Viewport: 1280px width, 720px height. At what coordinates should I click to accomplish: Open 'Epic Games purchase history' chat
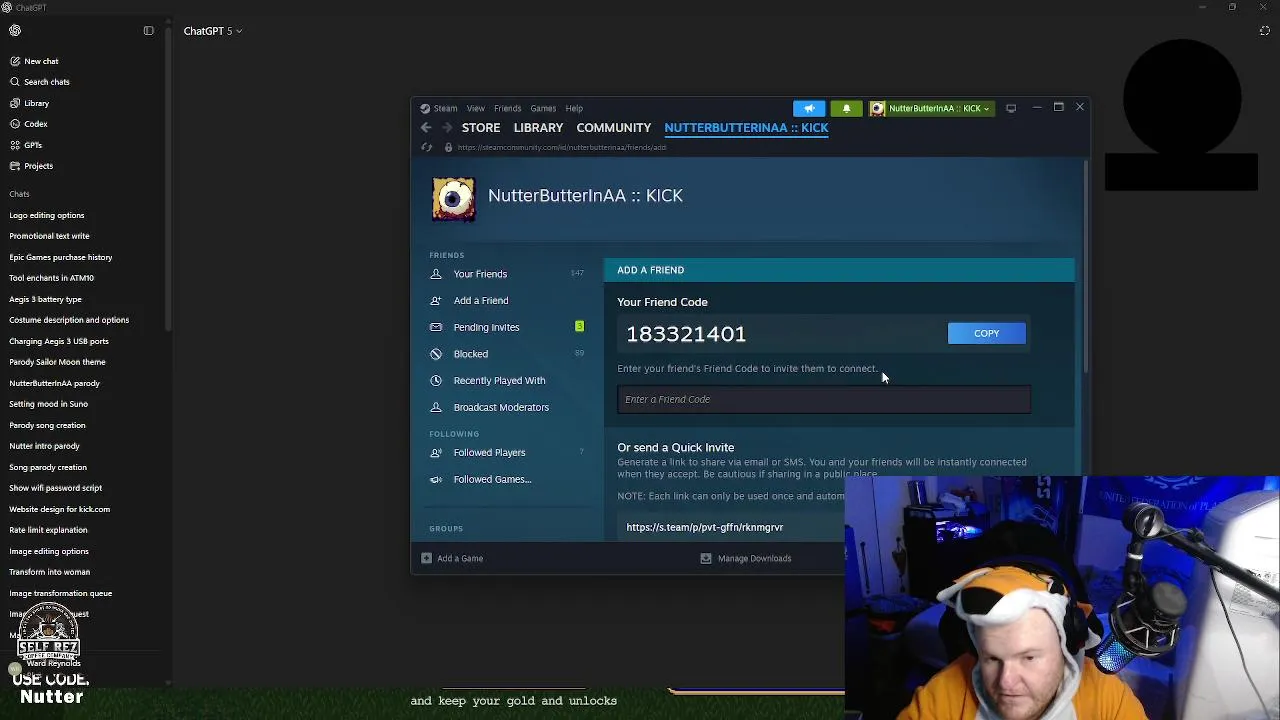(x=61, y=257)
